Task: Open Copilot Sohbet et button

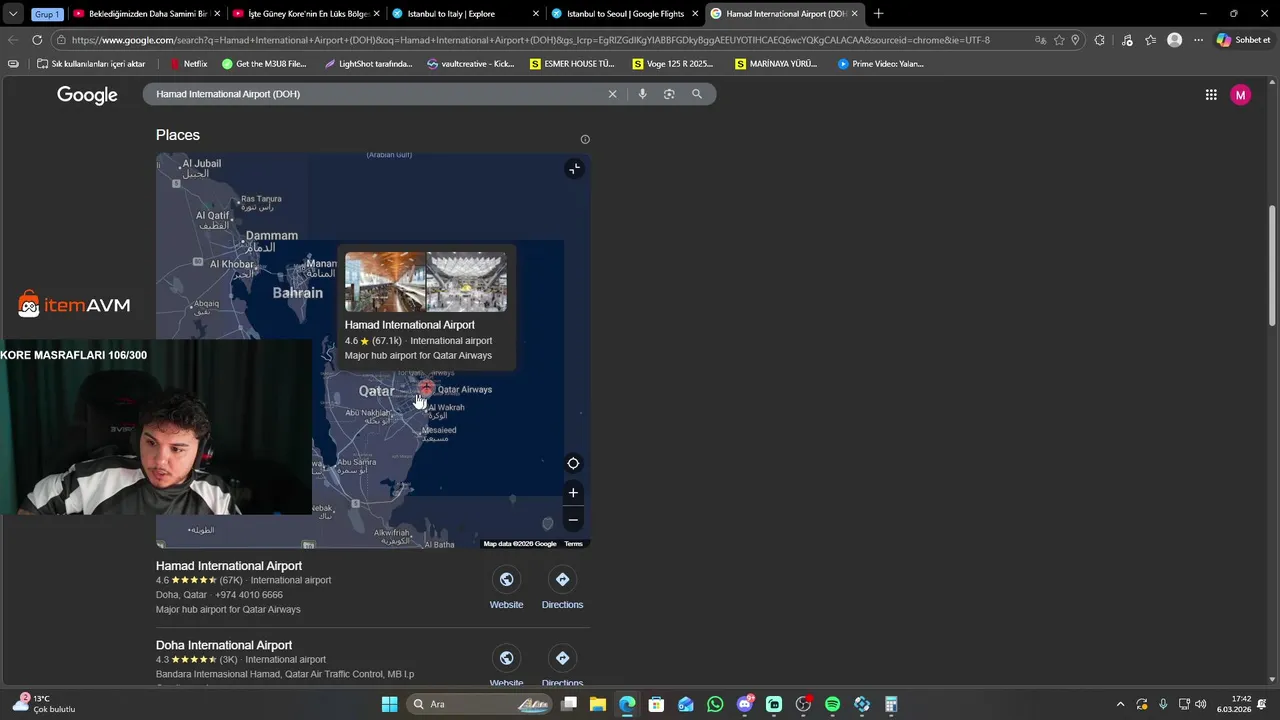Action: 1243,40
